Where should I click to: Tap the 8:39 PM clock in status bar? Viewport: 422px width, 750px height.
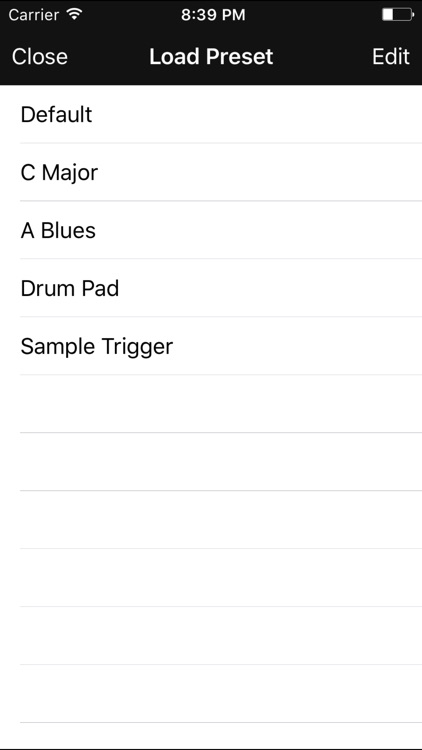(213, 15)
